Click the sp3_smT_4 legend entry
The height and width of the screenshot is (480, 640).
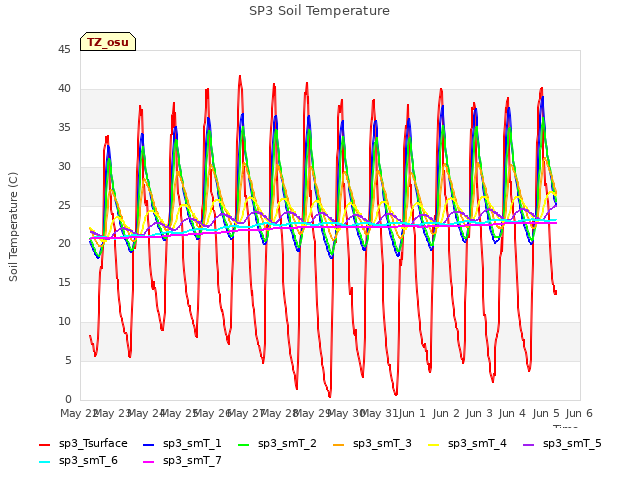467,444
